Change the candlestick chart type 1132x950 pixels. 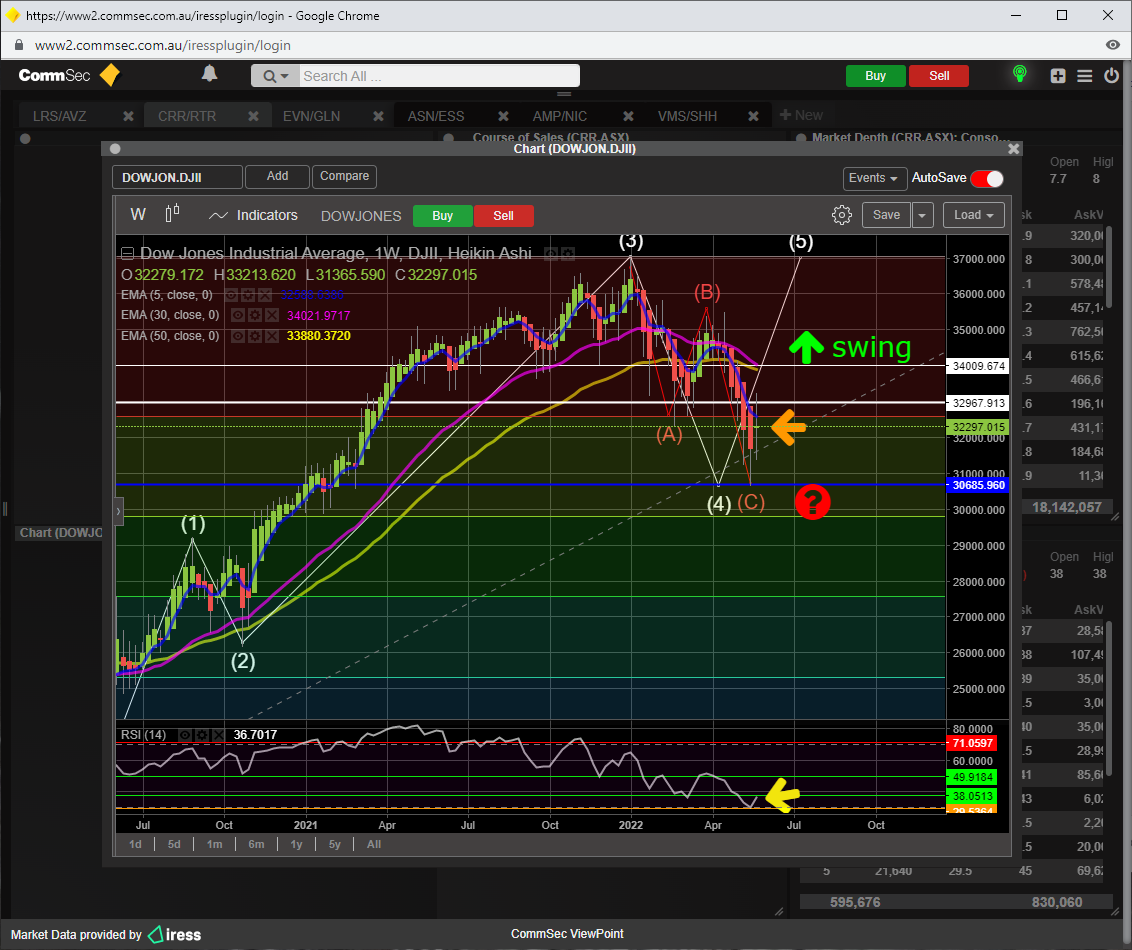tap(173, 214)
